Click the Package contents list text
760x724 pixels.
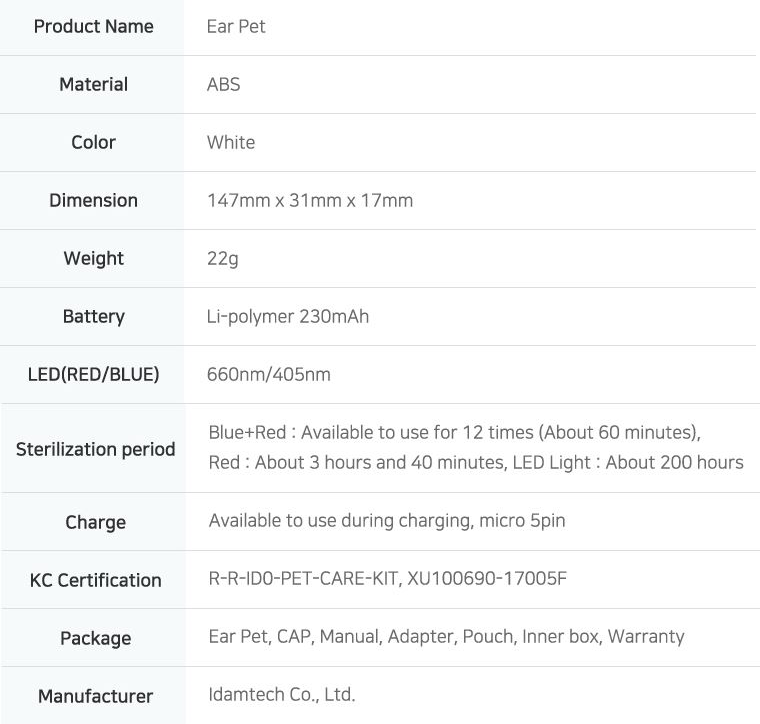pos(446,637)
